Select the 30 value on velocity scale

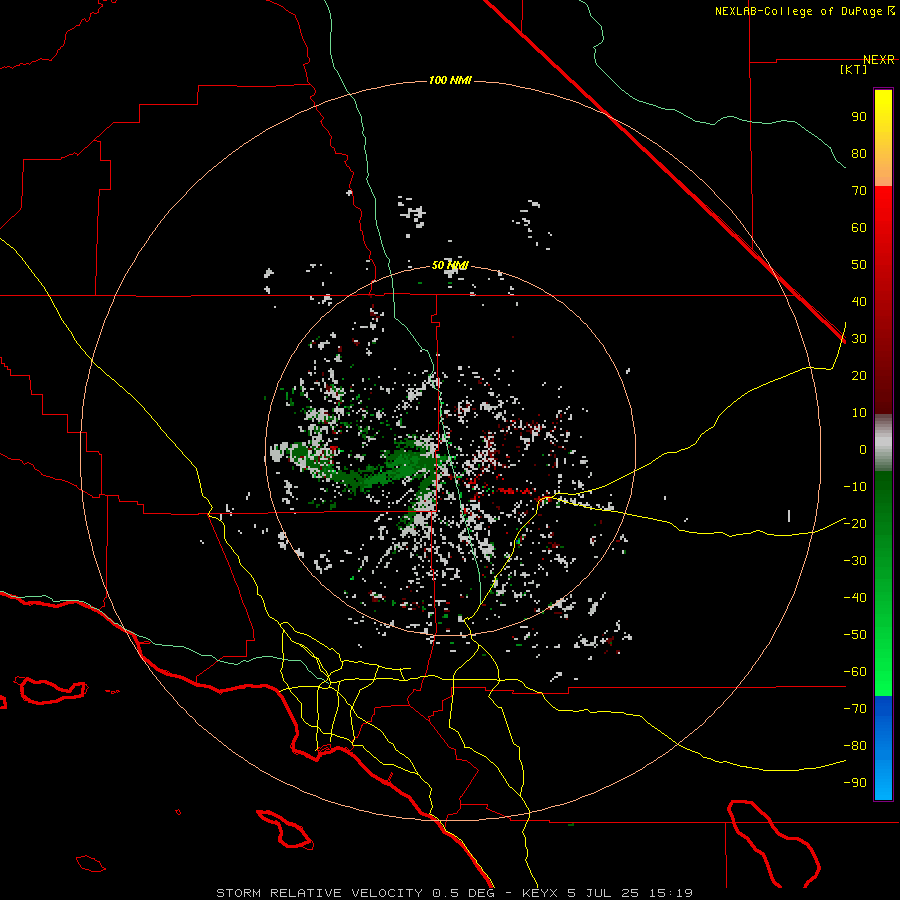[x=859, y=339]
